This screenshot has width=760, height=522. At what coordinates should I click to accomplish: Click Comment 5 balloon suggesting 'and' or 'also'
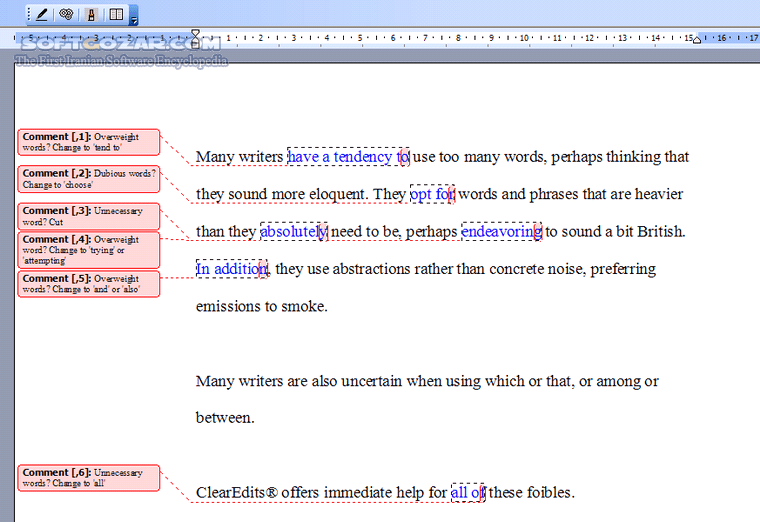[x=88, y=283]
